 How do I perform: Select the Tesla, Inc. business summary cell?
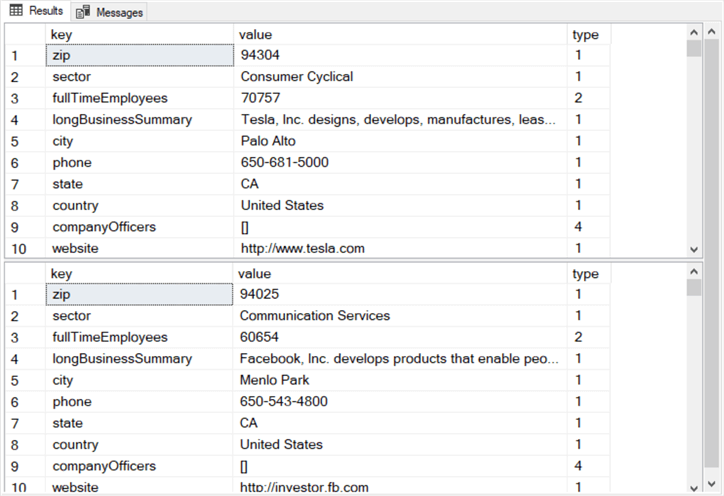click(x=400, y=120)
